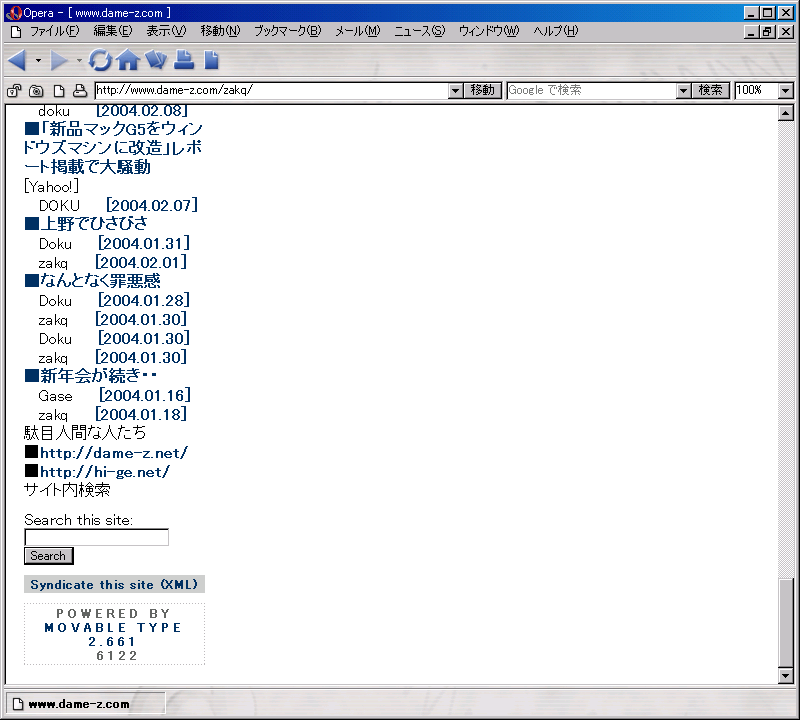Open the メール(M) menu
The width and height of the screenshot is (800, 720).
coord(358,31)
